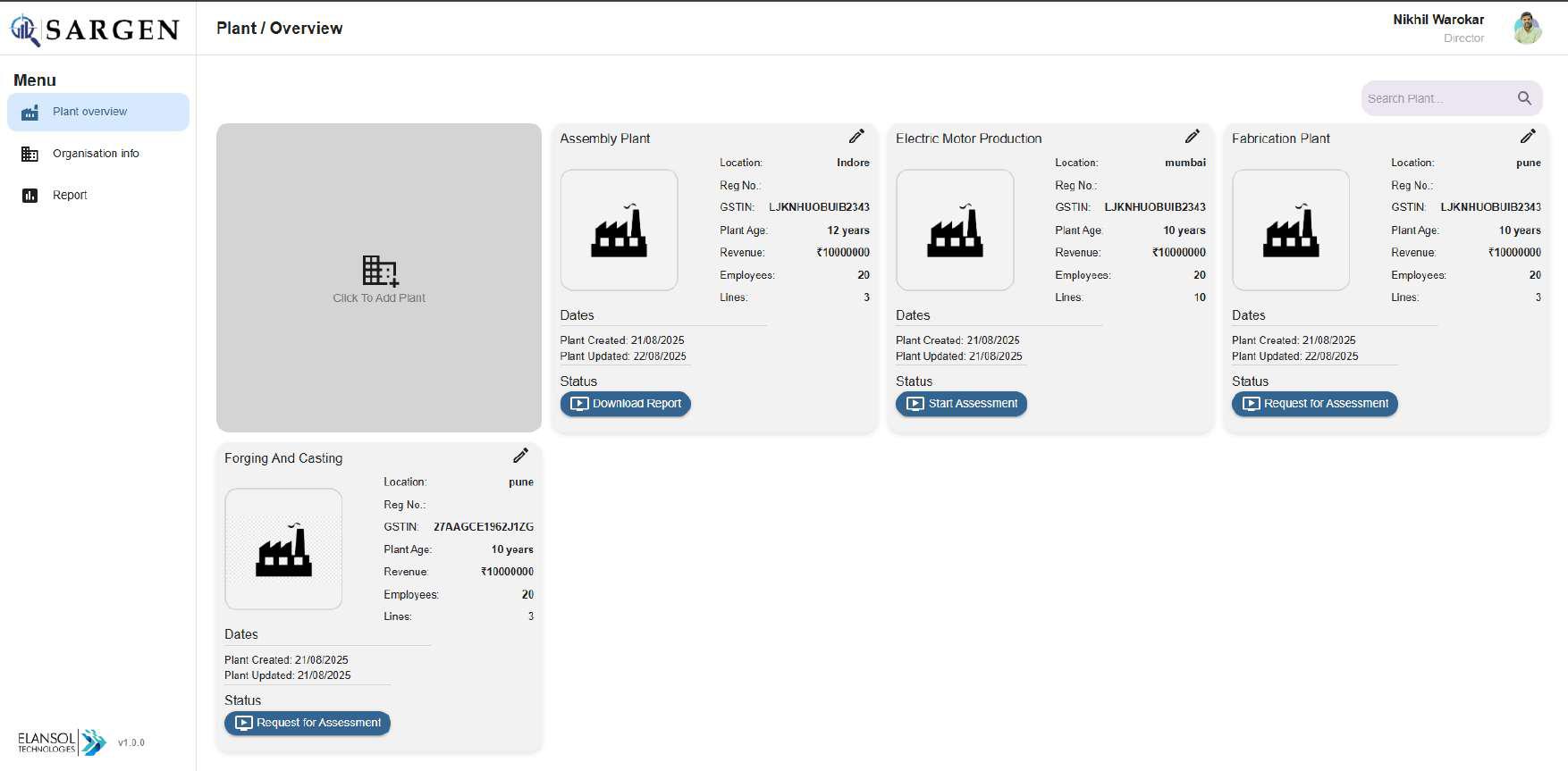The width and height of the screenshot is (1568, 771).
Task: Open the Report menu item
Action: pyautogui.click(x=70, y=195)
